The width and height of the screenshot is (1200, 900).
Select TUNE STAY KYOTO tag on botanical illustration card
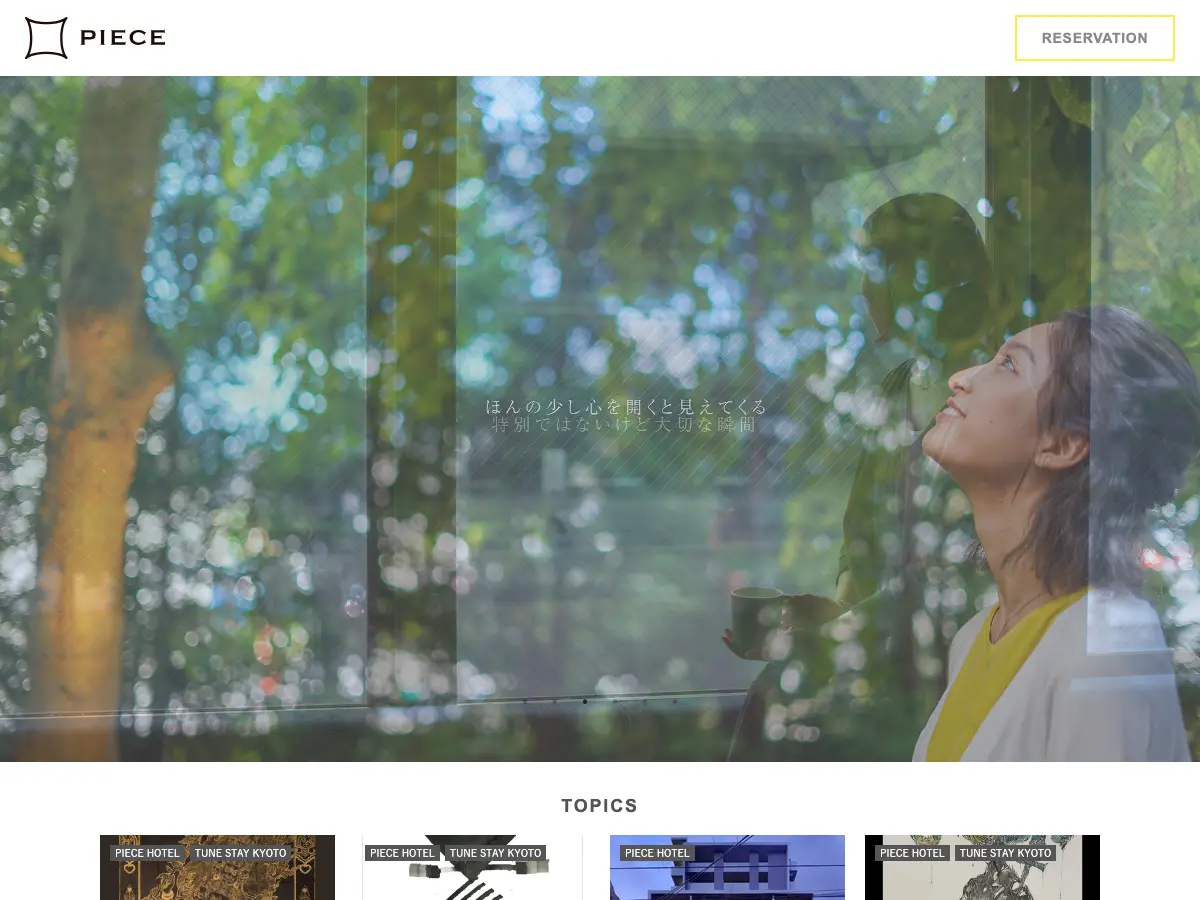pos(1006,853)
